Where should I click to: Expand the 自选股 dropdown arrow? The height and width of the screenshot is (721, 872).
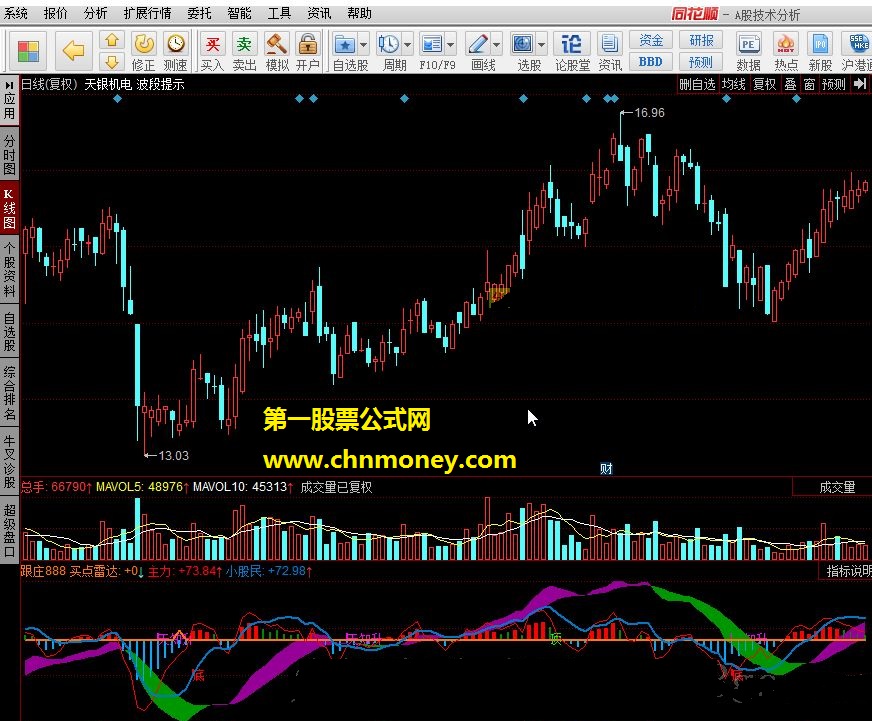pos(364,44)
